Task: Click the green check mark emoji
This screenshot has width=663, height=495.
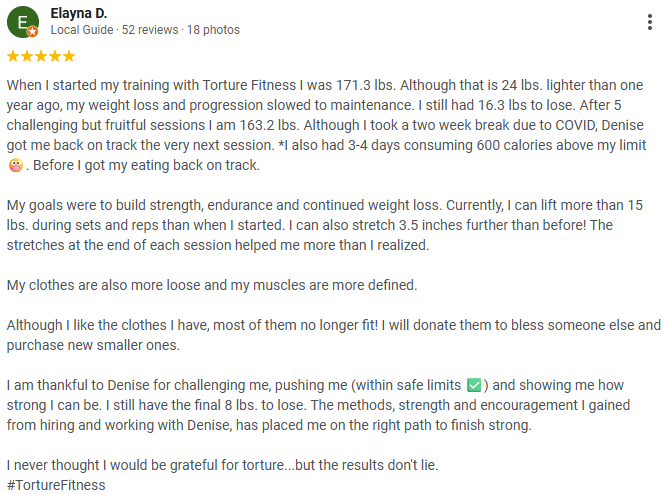Action: pos(475,385)
